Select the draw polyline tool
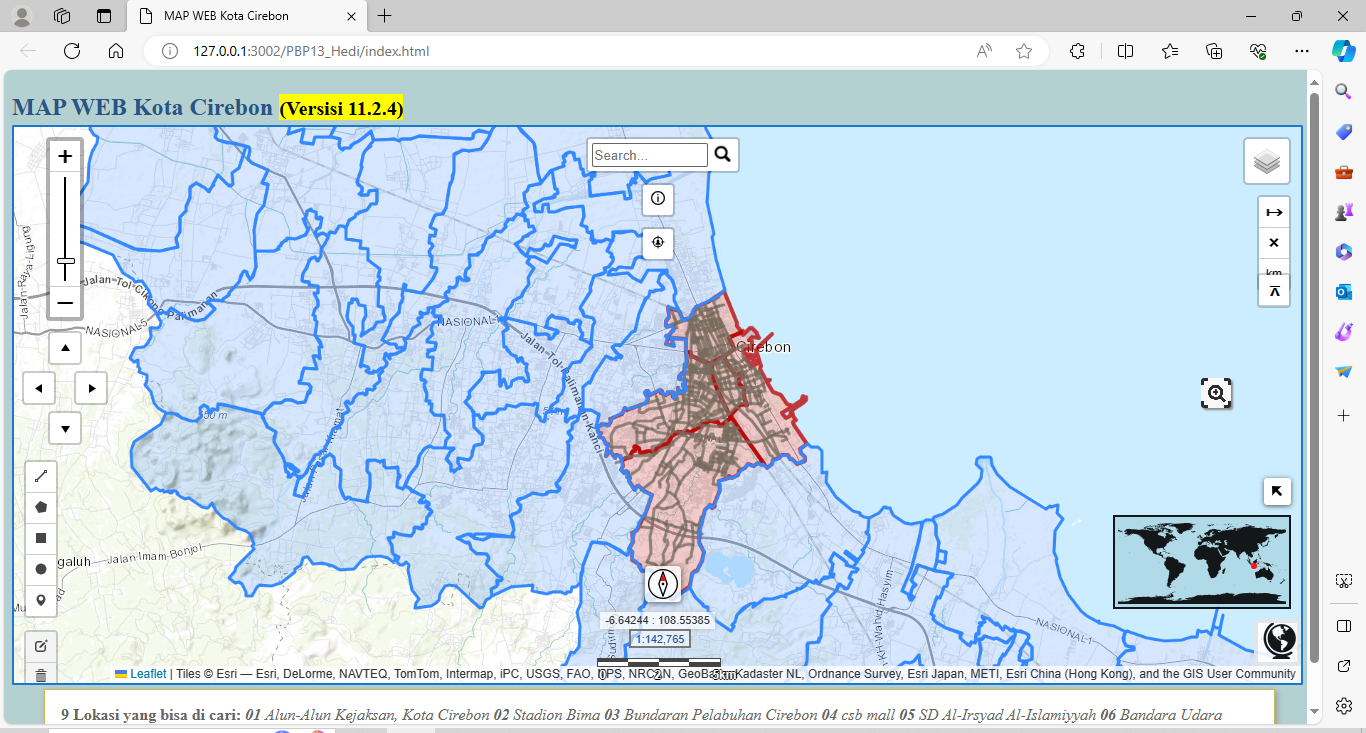Viewport: 1366px width, 733px height. point(41,476)
